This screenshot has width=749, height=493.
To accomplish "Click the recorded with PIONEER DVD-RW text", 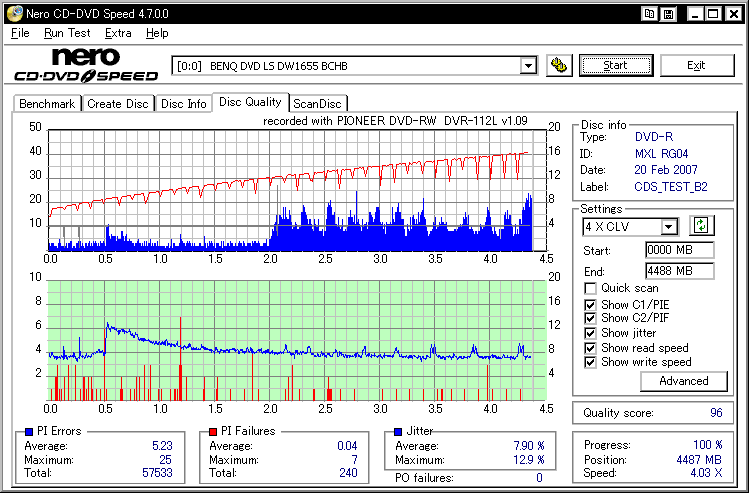I will [395, 121].
